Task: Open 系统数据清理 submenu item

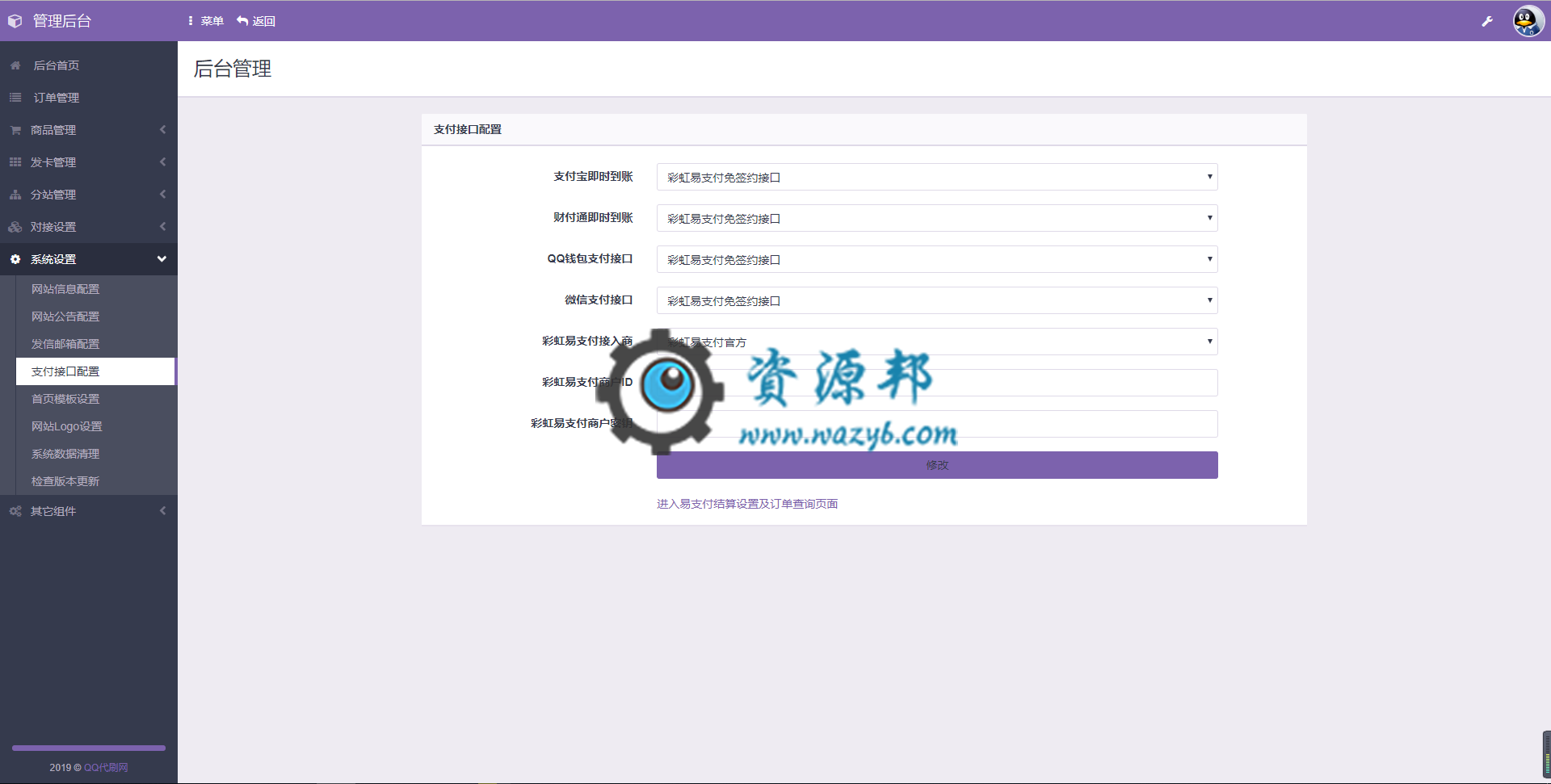Action: tap(95, 454)
